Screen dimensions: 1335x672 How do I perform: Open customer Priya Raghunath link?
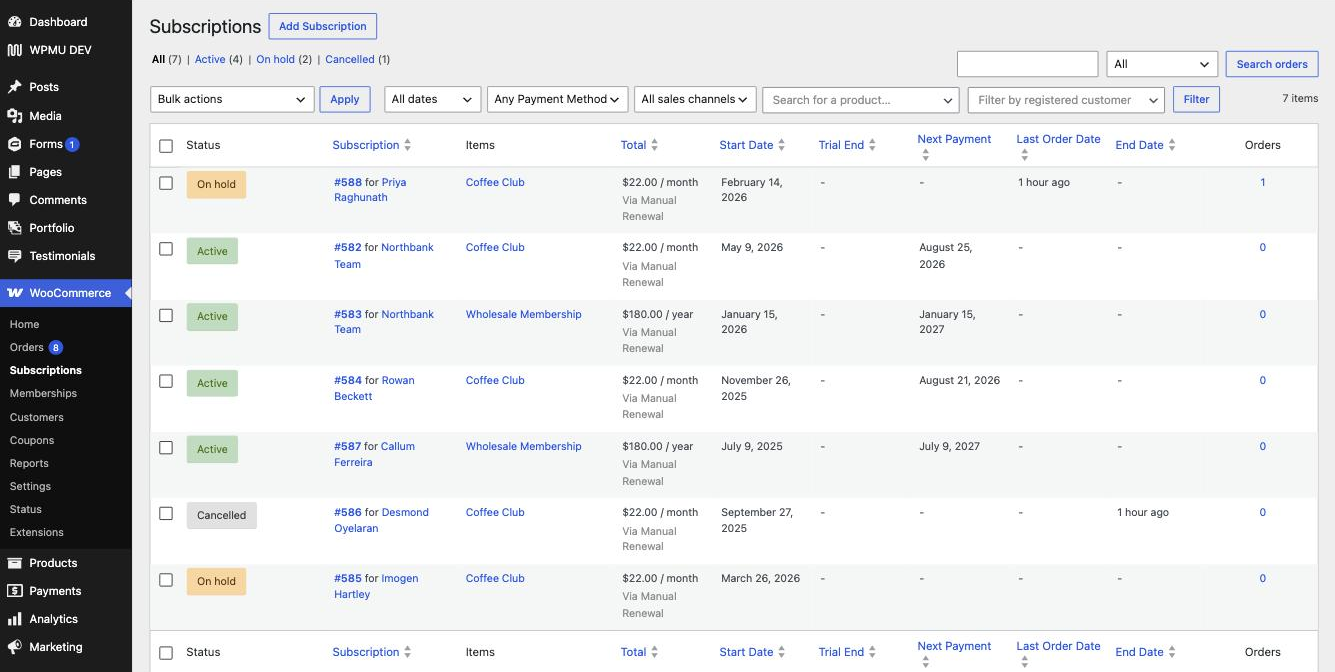(371, 190)
